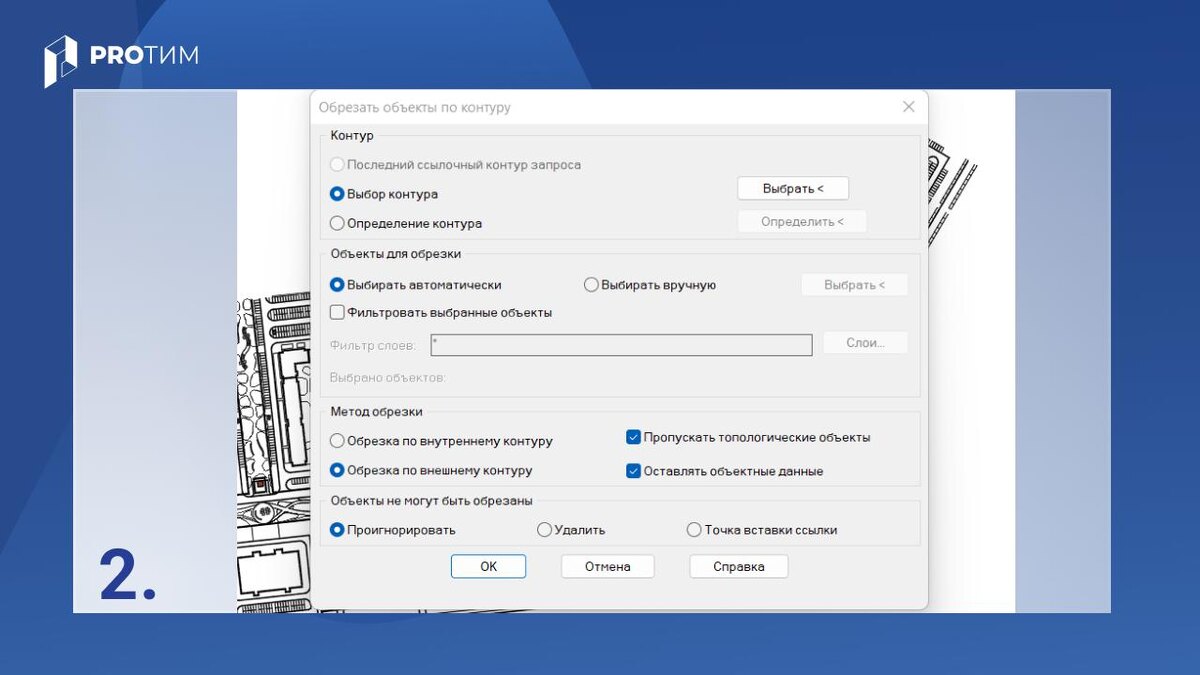Confirm dialog with OK button
The width and height of the screenshot is (1200, 675).
[x=488, y=566]
